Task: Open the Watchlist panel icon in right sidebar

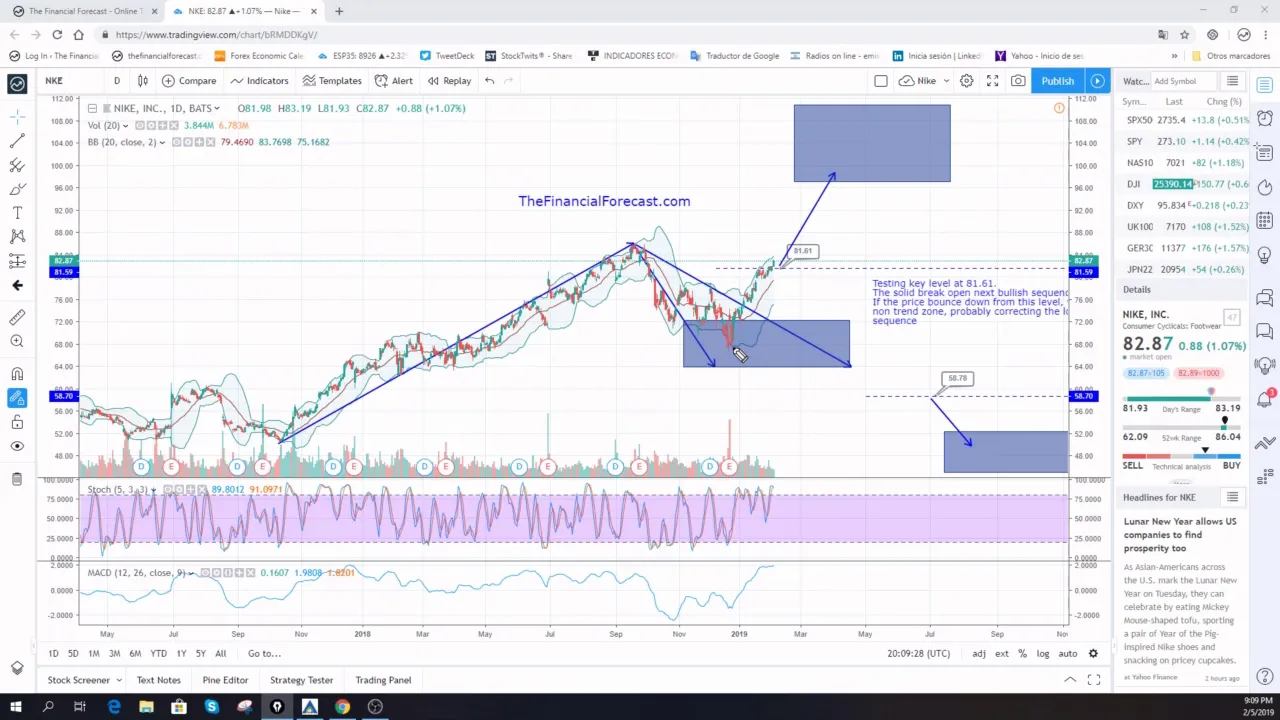Action: [1265, 88]
